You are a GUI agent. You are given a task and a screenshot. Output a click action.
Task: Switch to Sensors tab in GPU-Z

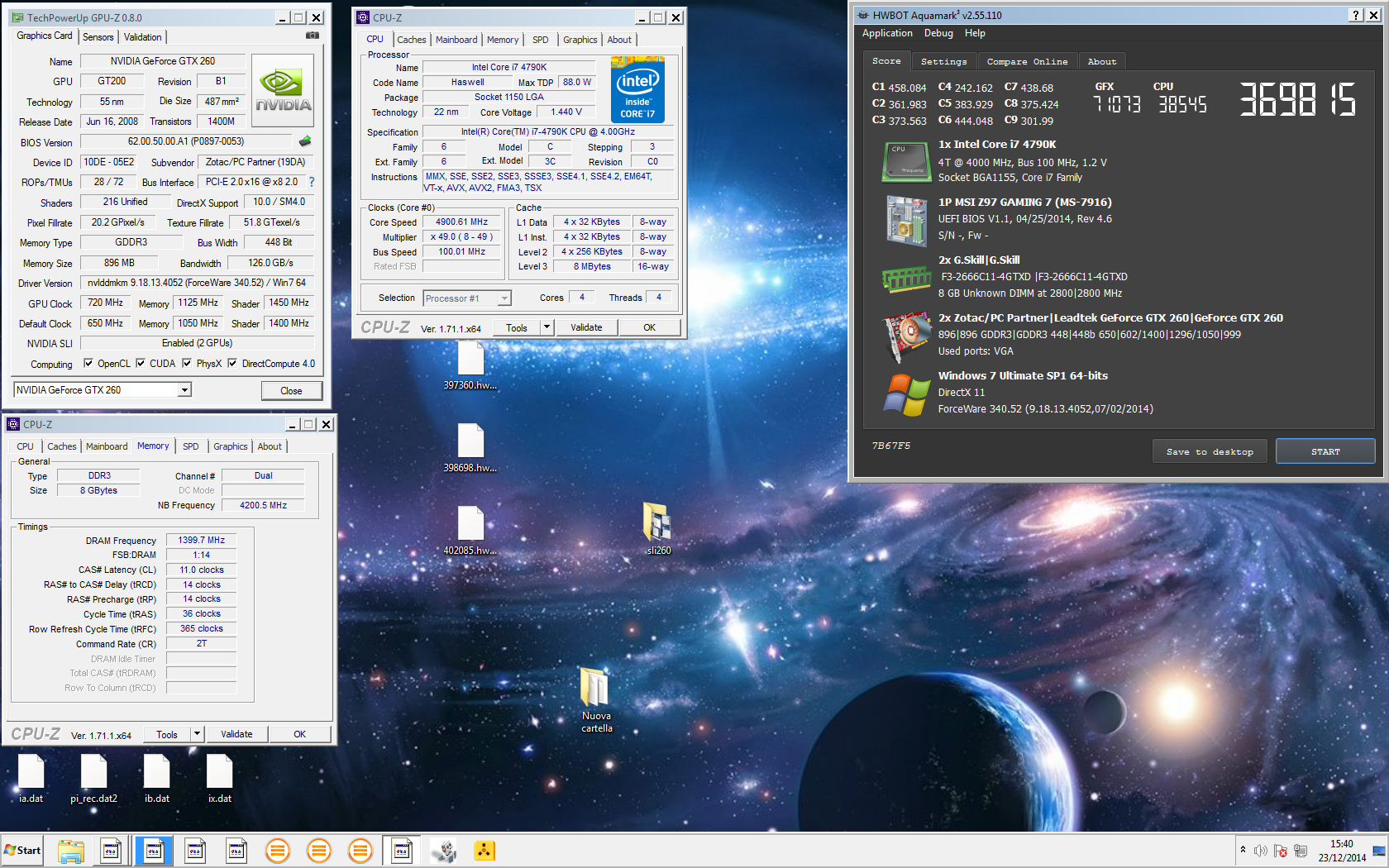coord(98,37)
